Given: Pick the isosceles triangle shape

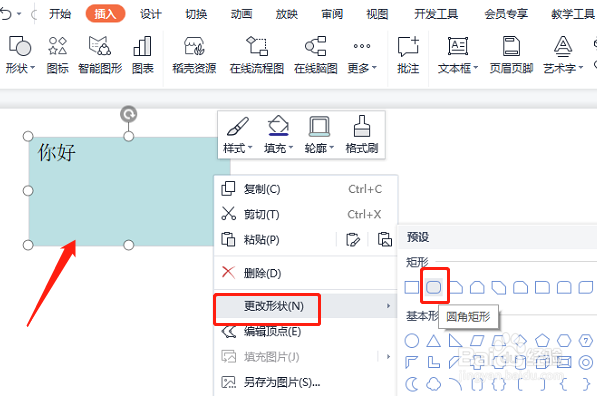Looking at the screenshot, I should tap(433, 341).
